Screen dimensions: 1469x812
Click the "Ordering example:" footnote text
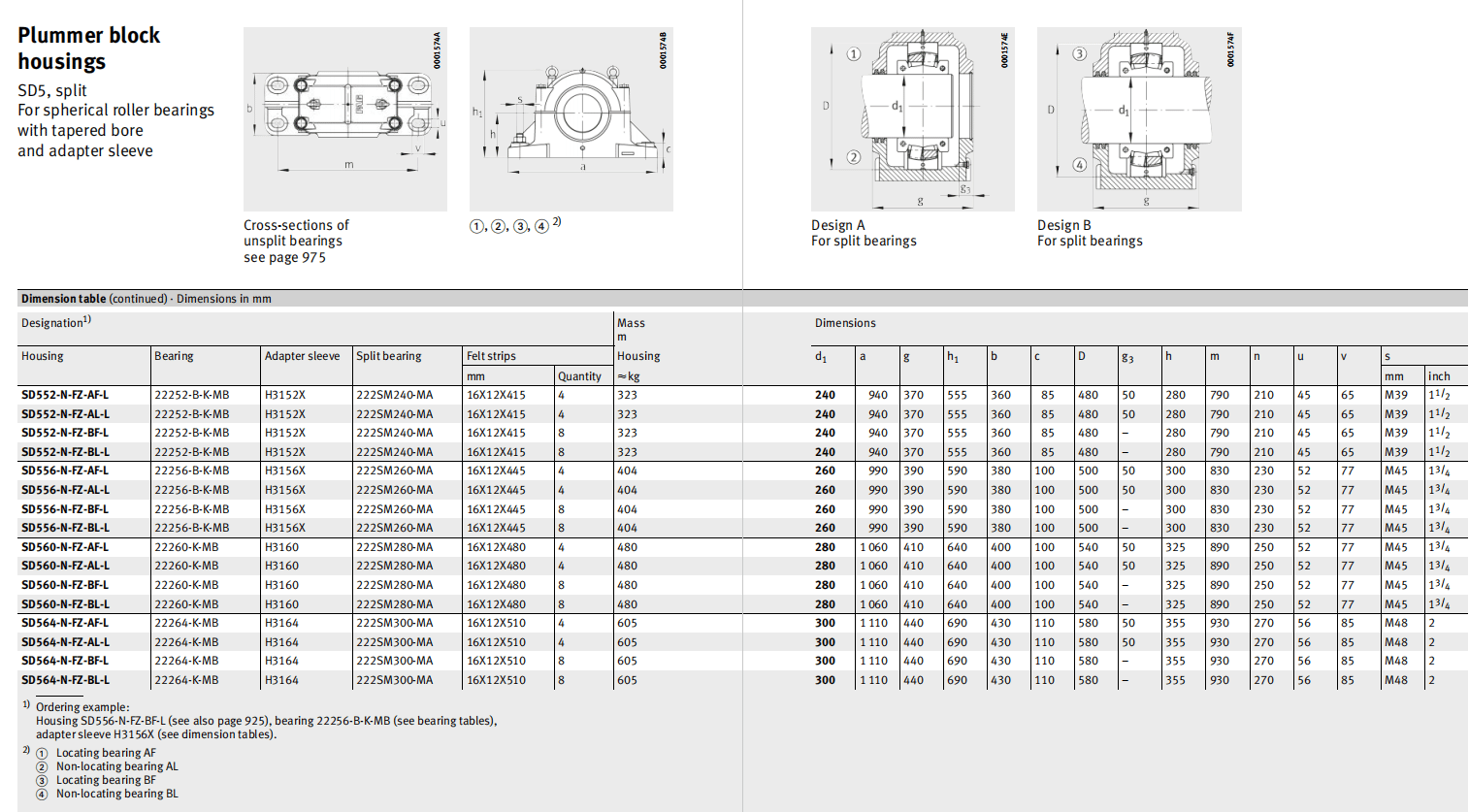82,707
